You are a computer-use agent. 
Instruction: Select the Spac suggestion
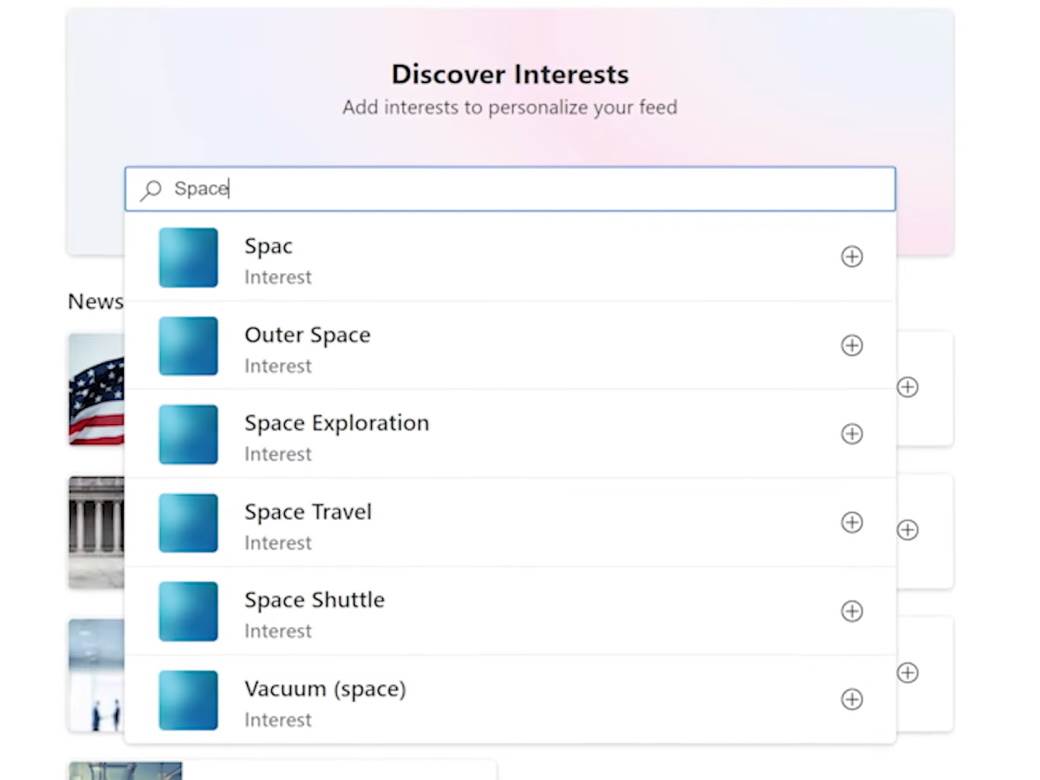269,247
